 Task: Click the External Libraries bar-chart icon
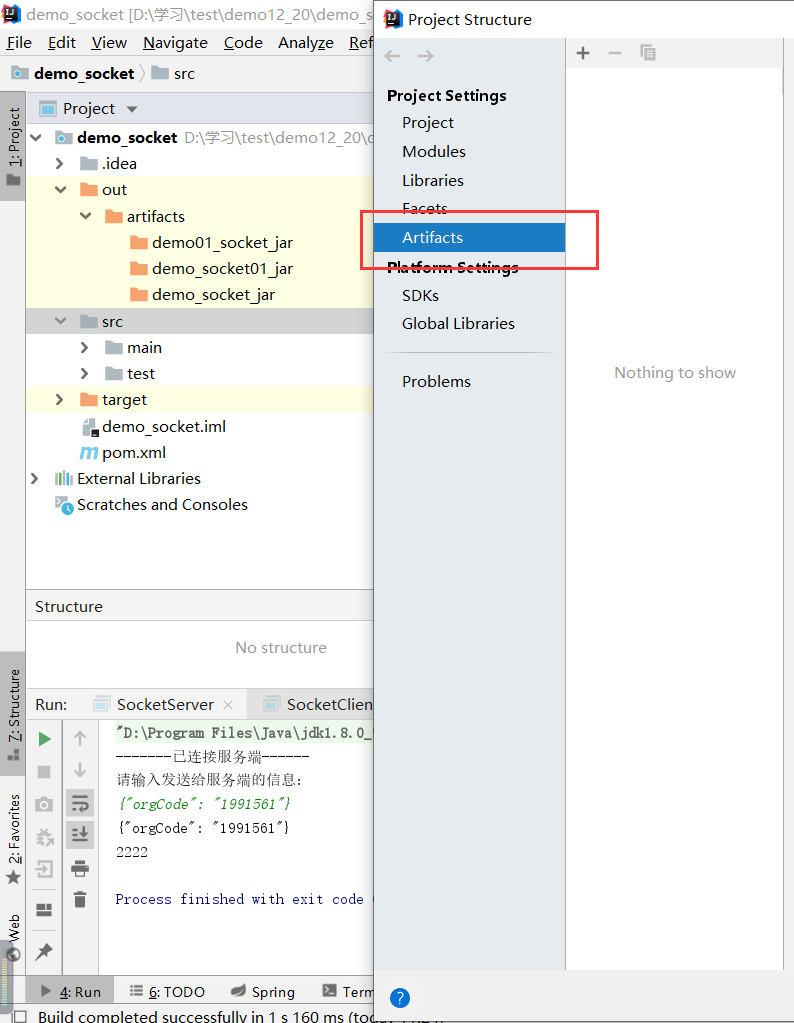click(63, 478)
